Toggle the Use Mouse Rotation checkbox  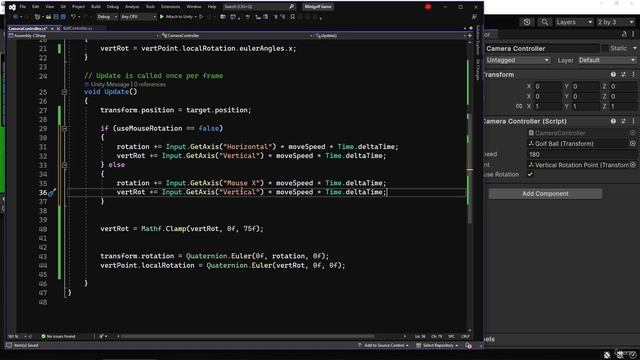pyautogui.click(x=530, y=174)
